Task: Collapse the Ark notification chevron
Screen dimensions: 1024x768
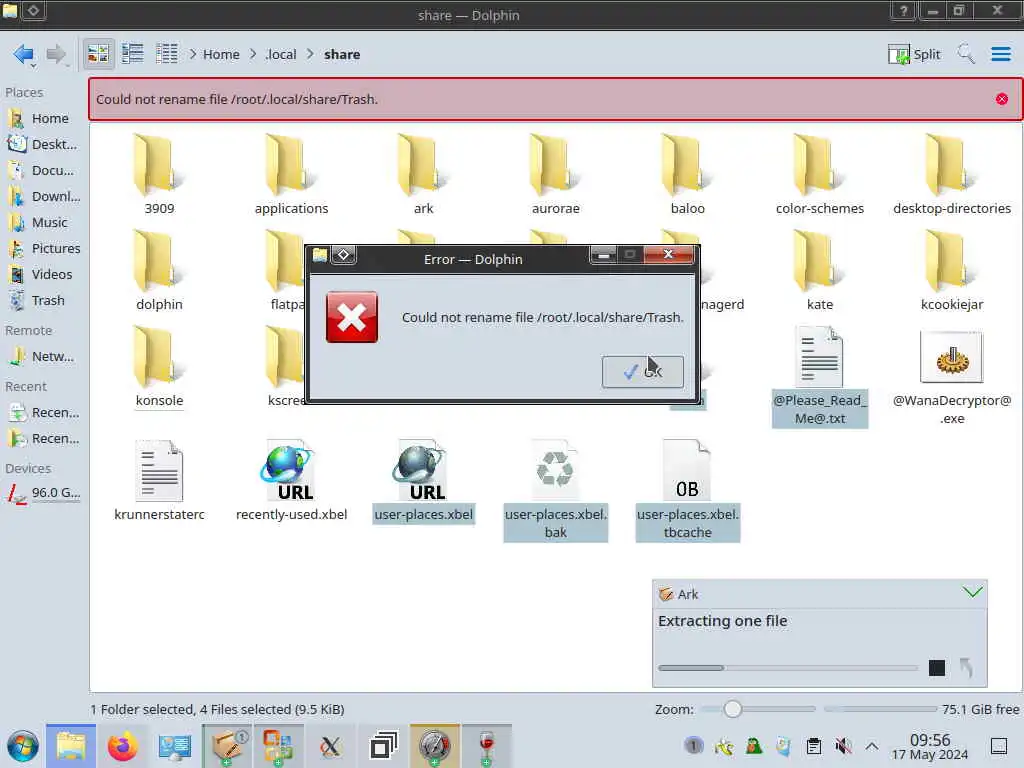Action: (972, 592)
